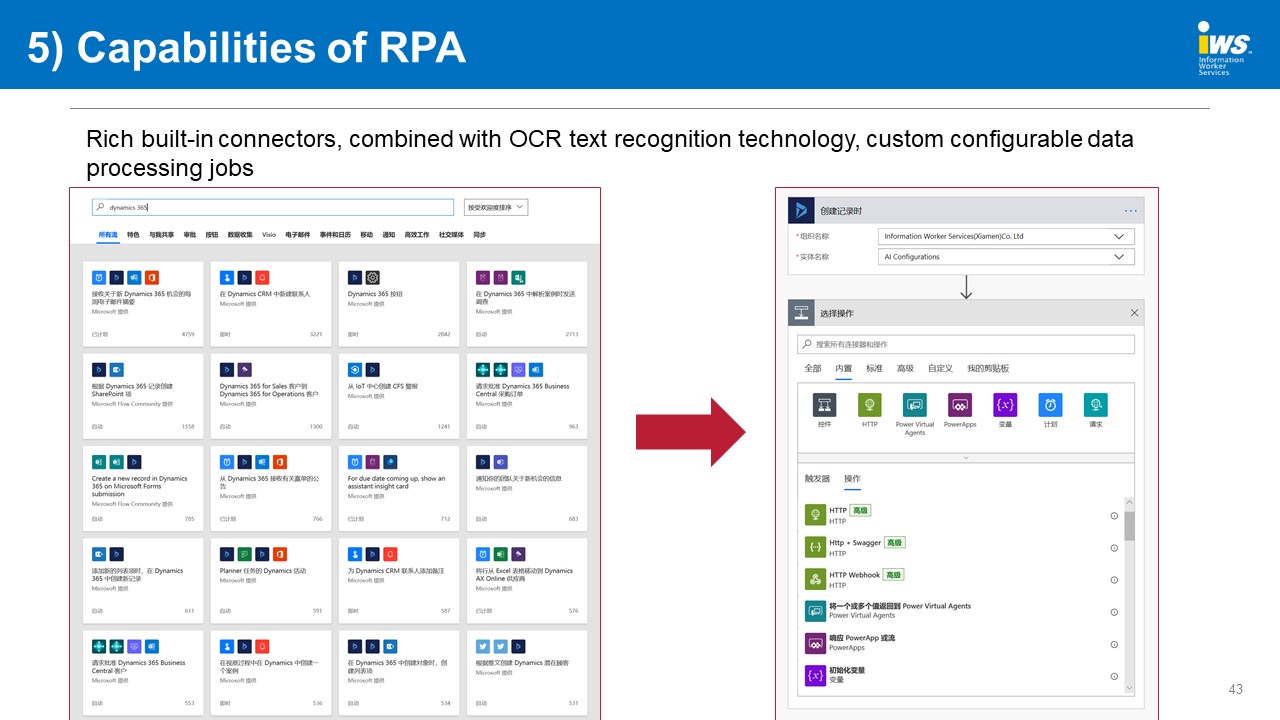Select the HTTP connector tile icon
This screenshot has height=720, width=1280.
pos(870,404)
